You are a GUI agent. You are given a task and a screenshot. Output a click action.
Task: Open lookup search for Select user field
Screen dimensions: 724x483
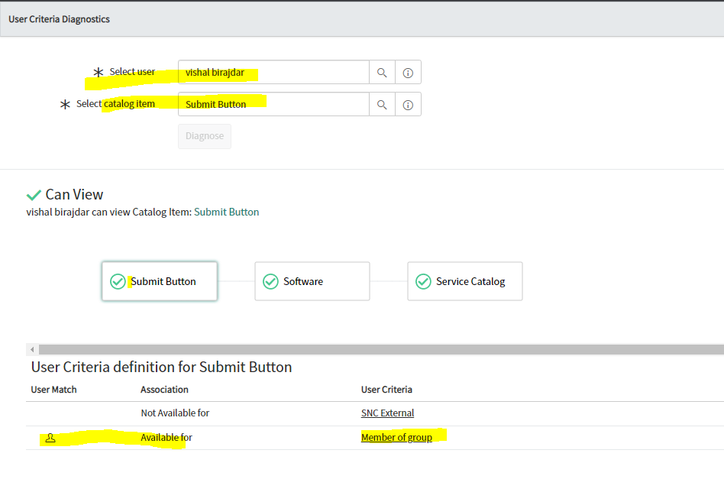[x=382, y=72]
